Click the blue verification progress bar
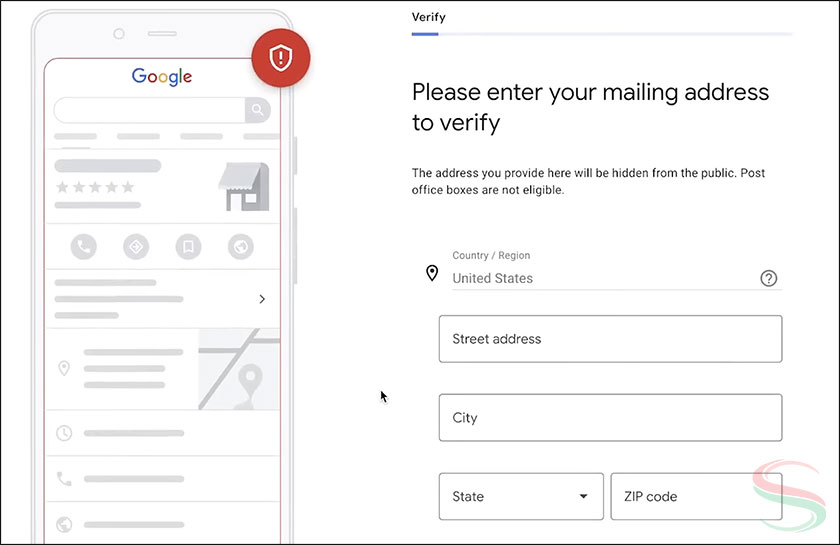 coord(425,34)
